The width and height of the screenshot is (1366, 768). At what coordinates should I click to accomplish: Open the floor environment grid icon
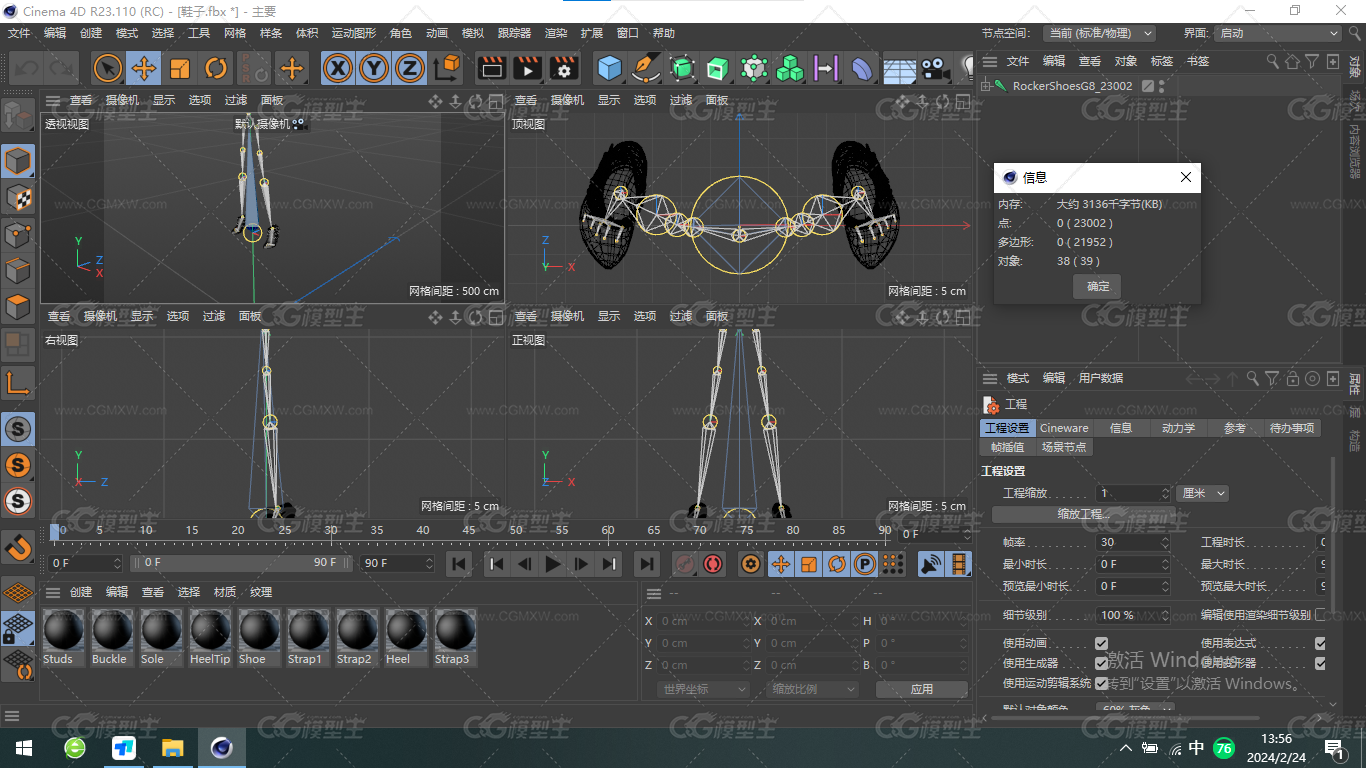pos(899,68)
